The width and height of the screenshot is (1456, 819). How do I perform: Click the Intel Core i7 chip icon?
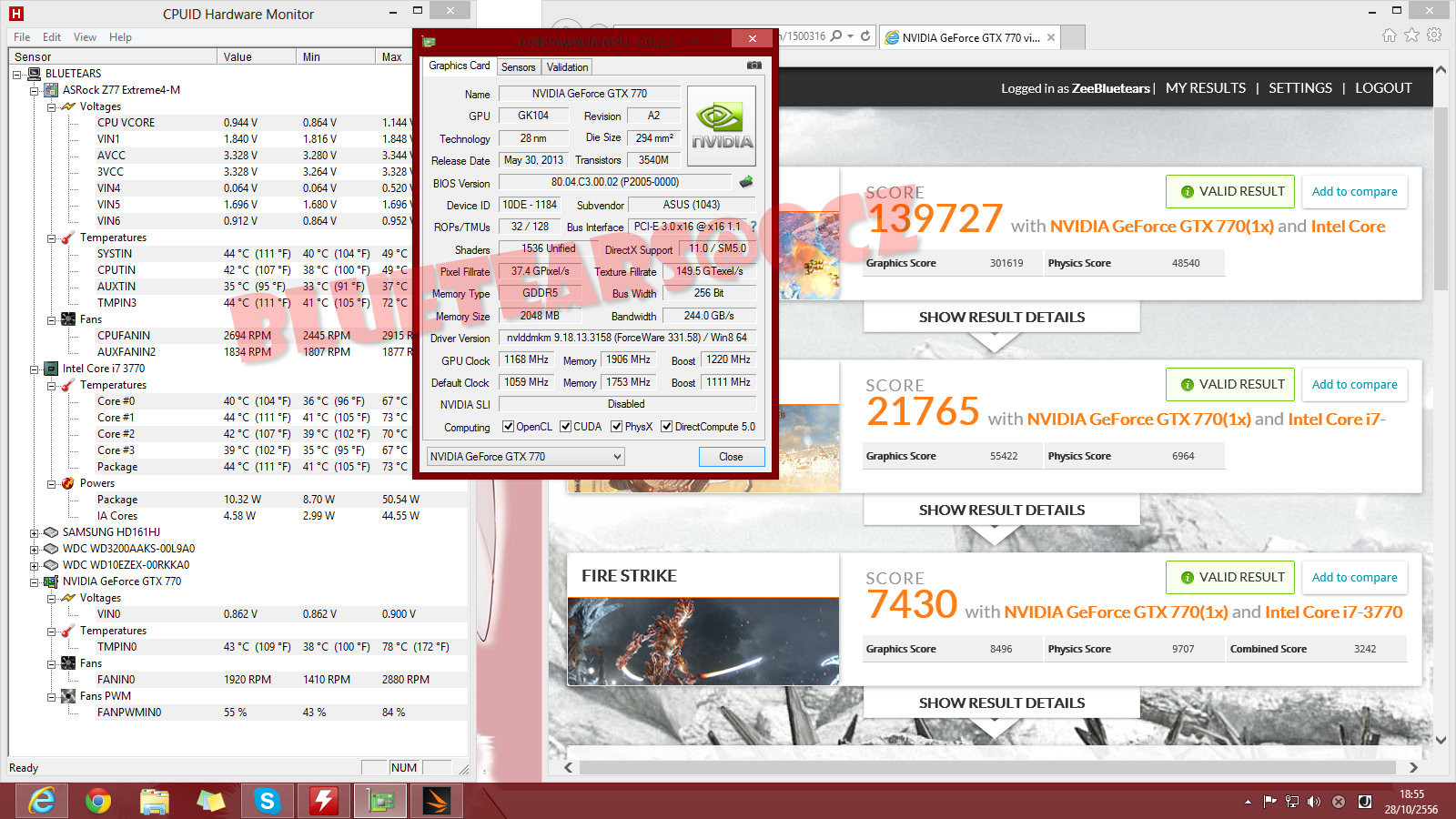[x=52, y=369]
